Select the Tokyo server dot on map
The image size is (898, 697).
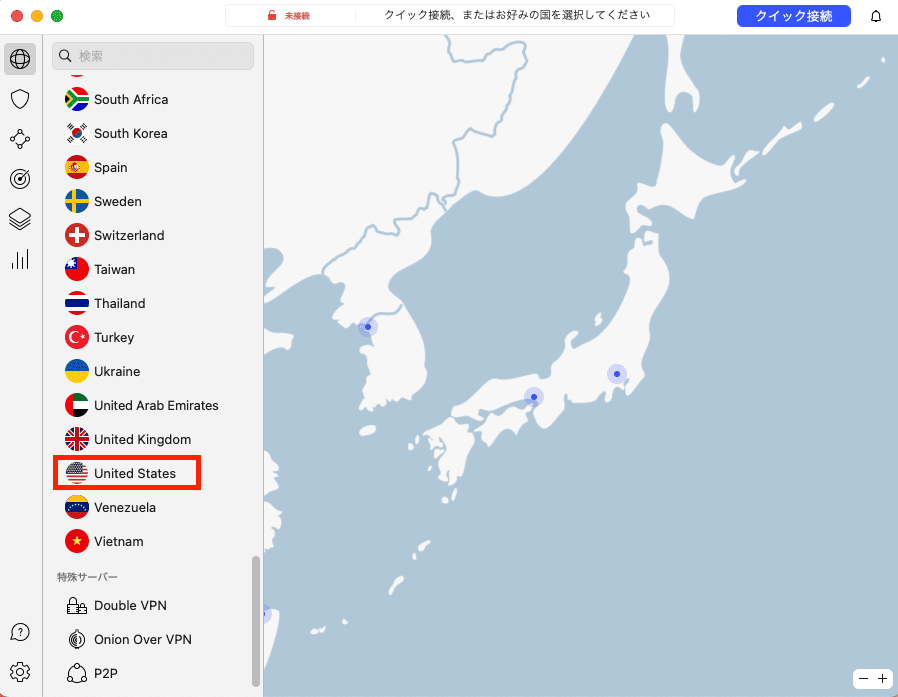coord(617,374)
